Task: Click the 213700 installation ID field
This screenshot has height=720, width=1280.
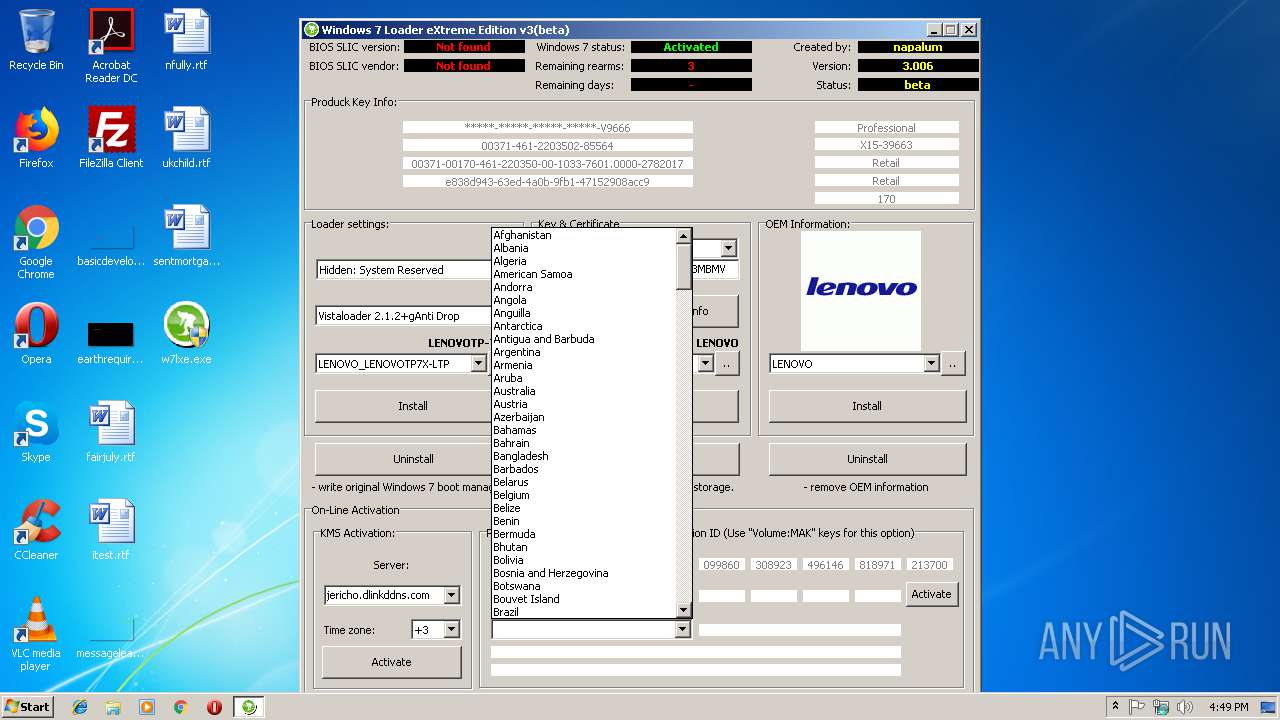Action: click(929, 565)
